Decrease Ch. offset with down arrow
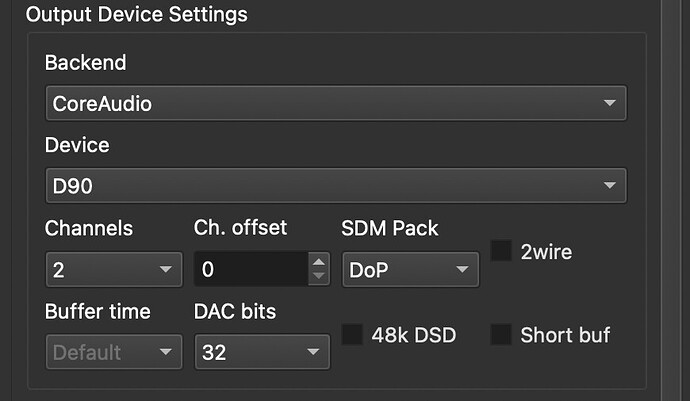This screenshot has width=690, height=401. (319, 277)
